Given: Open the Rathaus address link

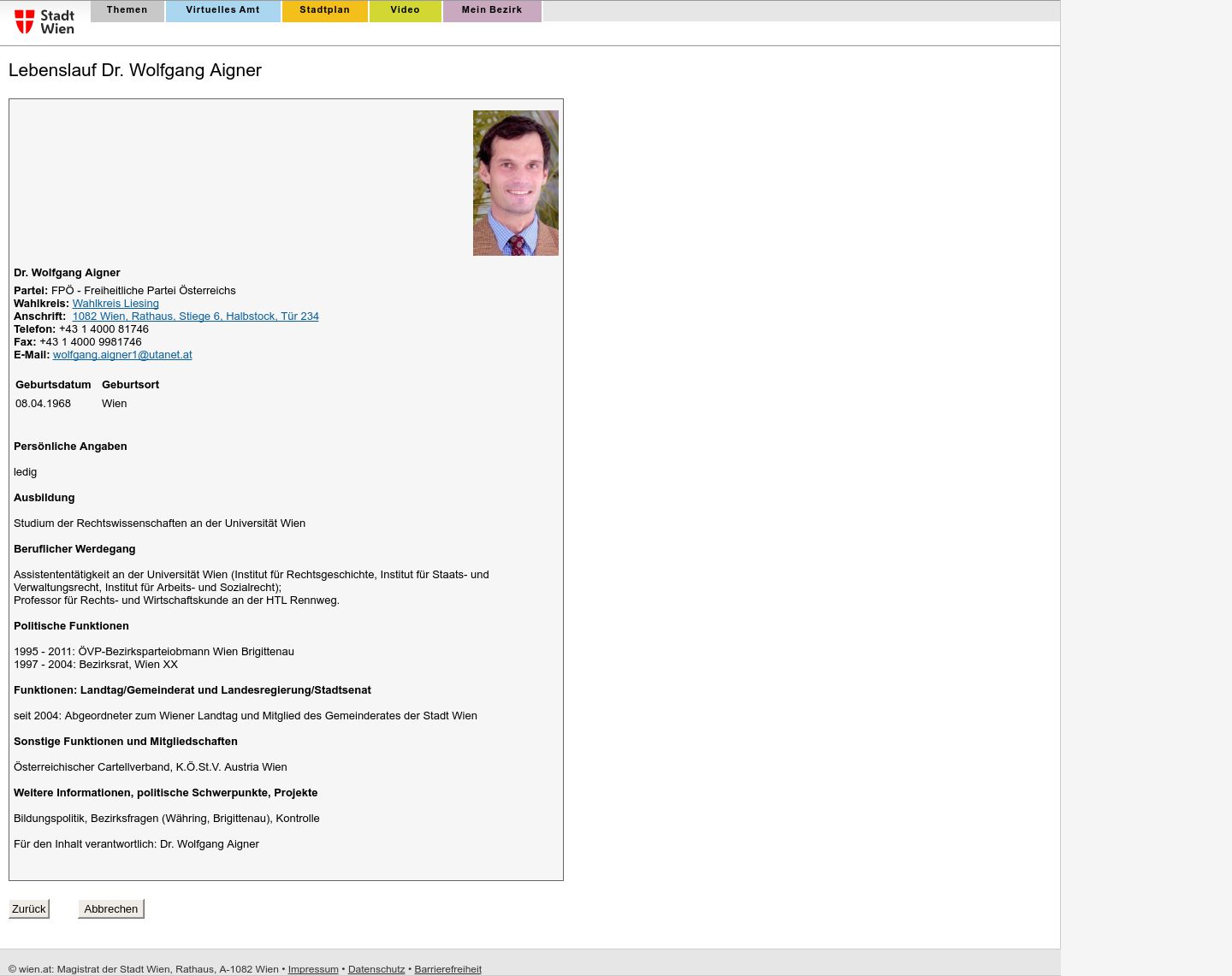Looking at the screenshot, I should [195, 316].
